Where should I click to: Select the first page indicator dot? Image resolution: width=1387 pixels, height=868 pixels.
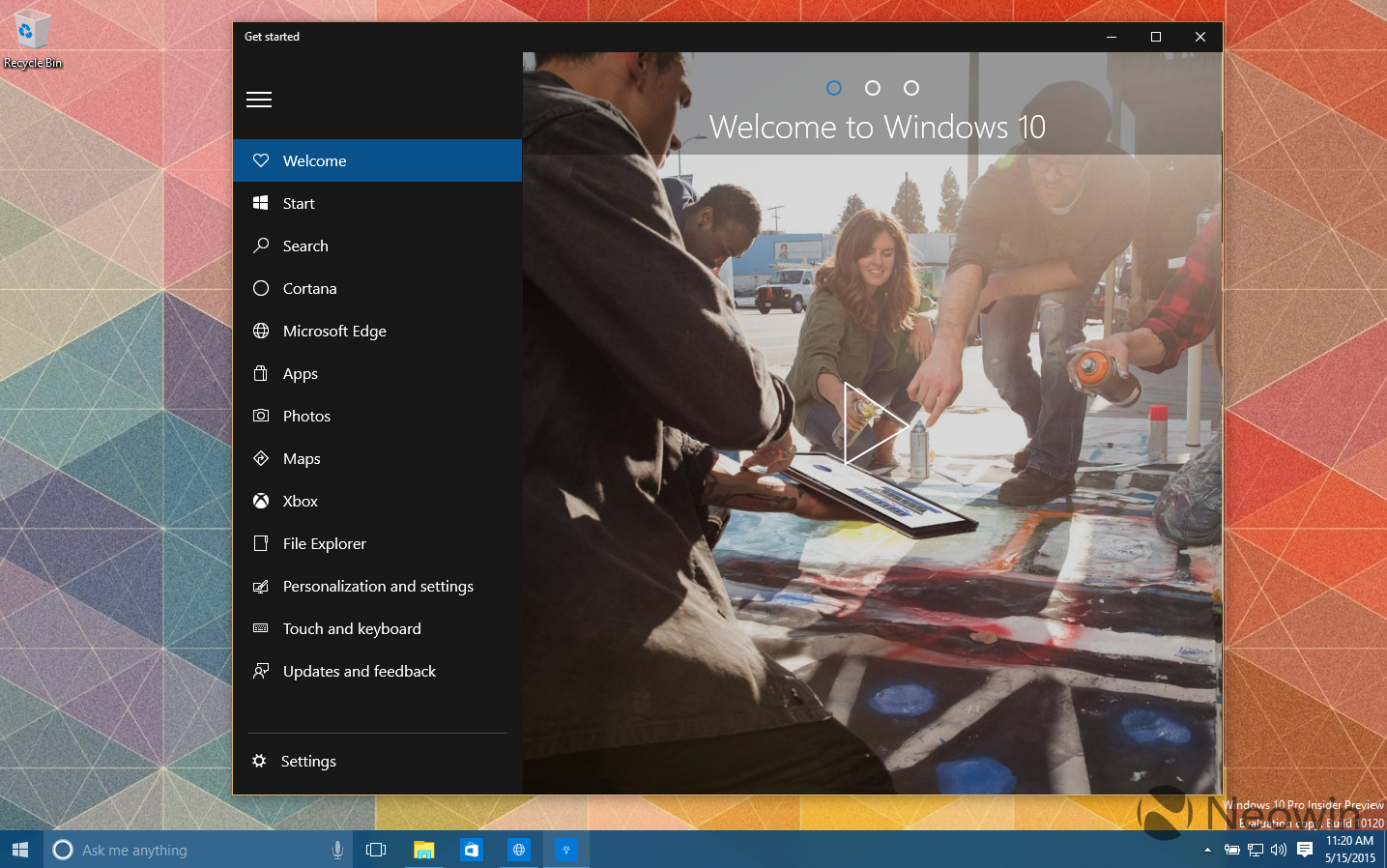[834, 88]
